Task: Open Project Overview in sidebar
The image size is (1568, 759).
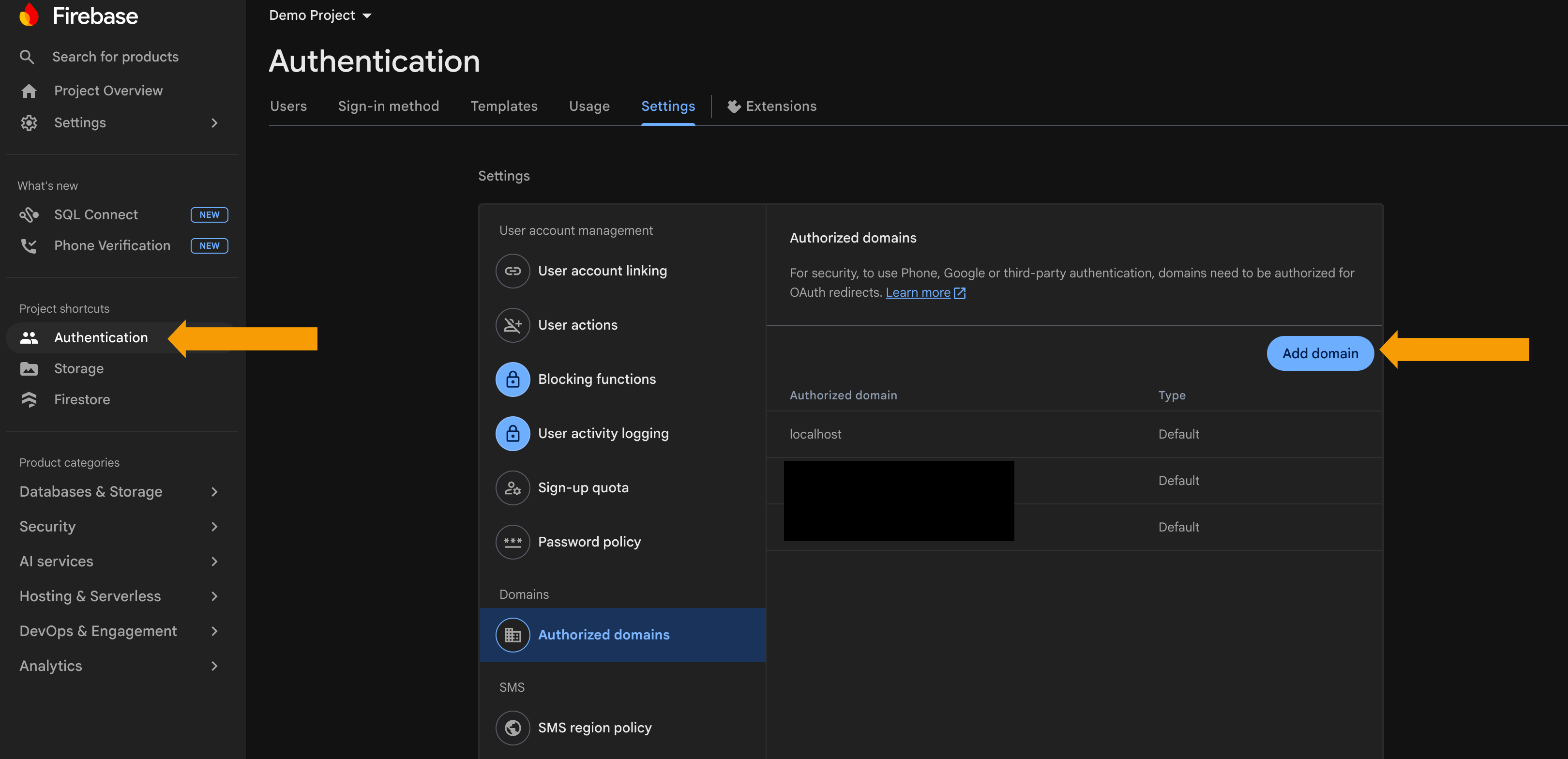Action: point(108,91)
